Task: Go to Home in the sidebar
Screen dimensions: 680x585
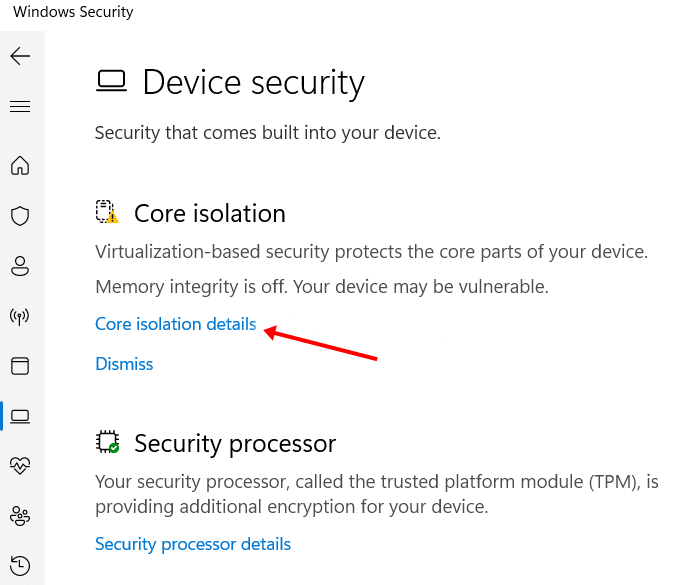Action: tap(20, 165)
